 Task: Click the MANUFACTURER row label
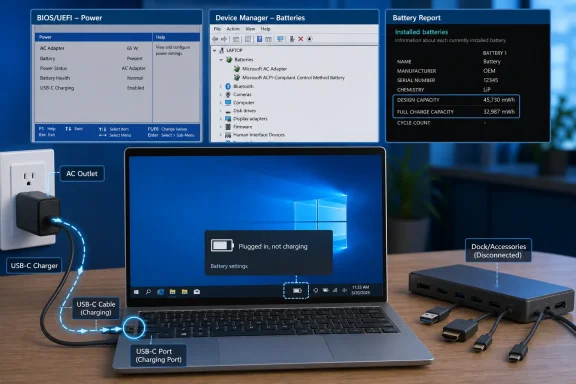point(416,71)
